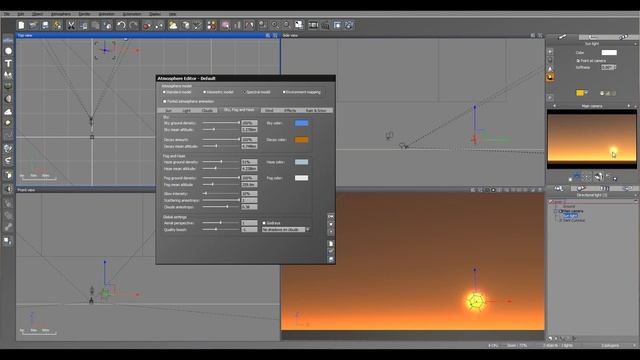The width and height of the screenshot is (640, 360).
Task: Open the File menu
Action: click(7, 14)
